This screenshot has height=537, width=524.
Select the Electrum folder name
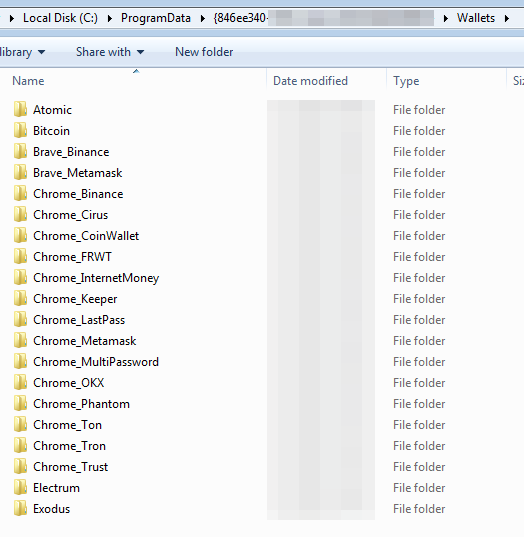[x=56, y=488]
